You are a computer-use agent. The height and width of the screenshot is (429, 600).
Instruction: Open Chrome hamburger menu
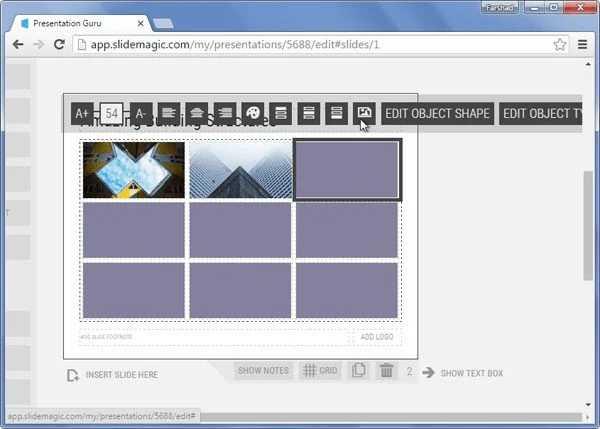point(582,45)
